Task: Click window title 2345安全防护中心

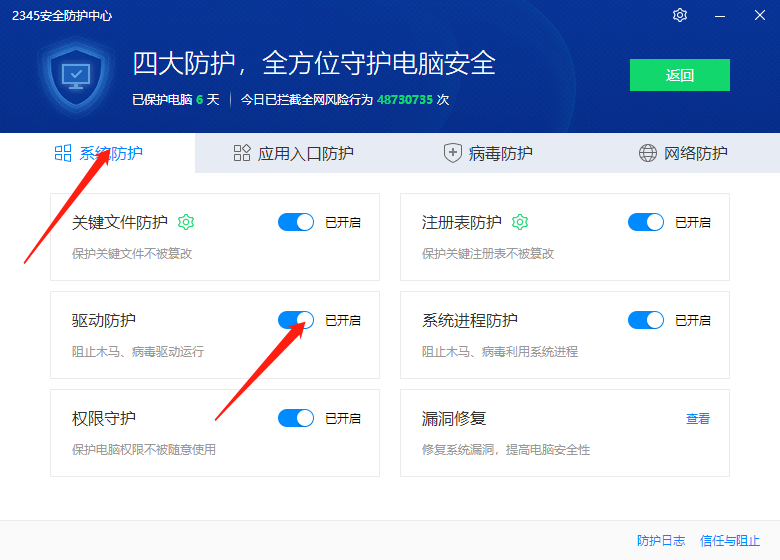Action: click(x=62, y=16)
